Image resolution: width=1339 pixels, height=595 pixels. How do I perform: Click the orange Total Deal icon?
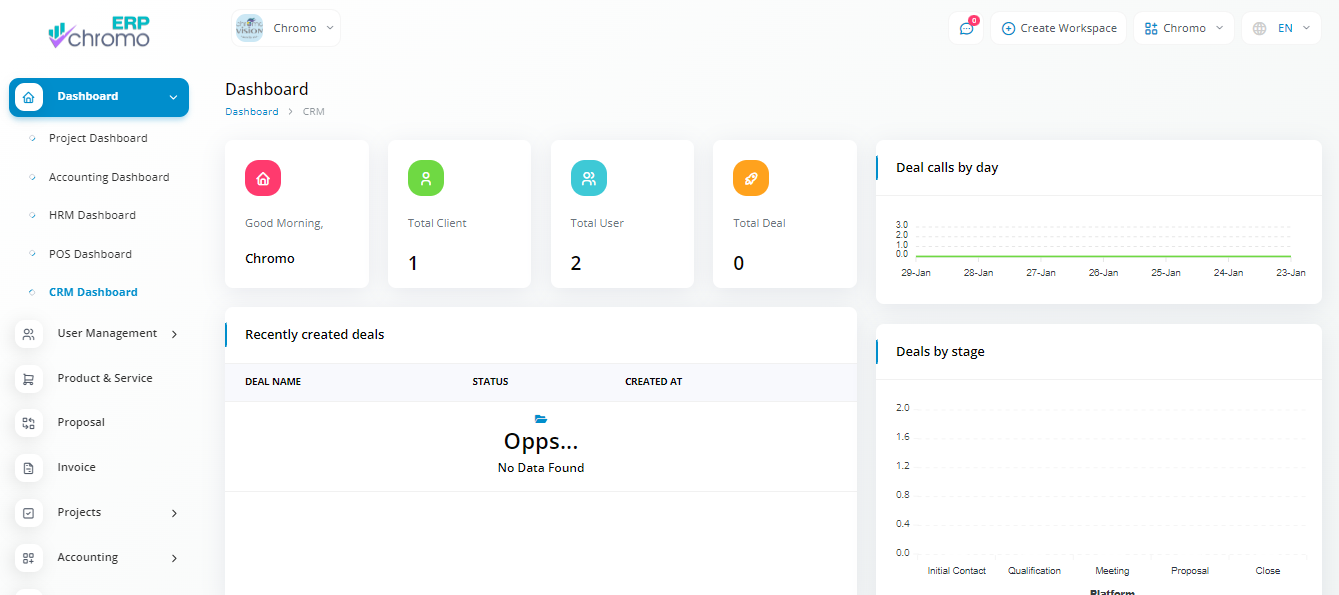(751, 178)
